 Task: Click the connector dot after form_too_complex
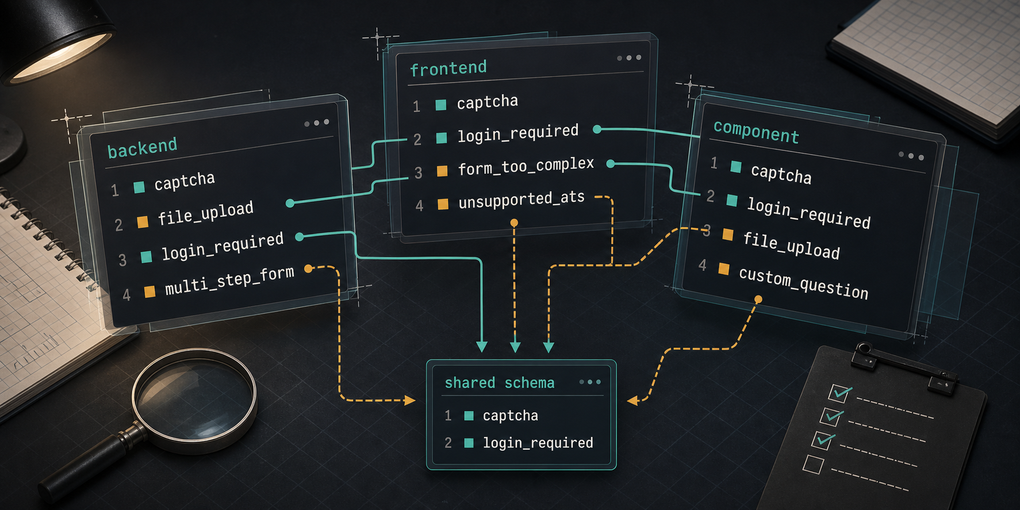pos(610,164)
